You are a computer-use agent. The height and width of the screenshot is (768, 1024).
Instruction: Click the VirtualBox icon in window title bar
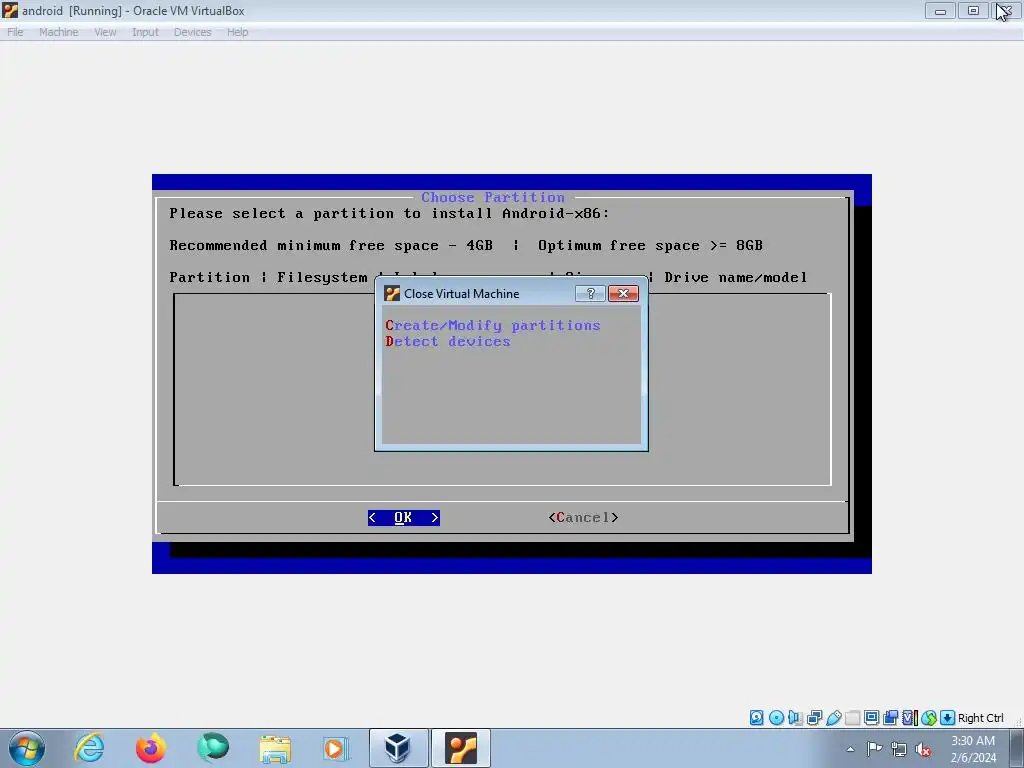pyautogui.click(x=10, y=10)
